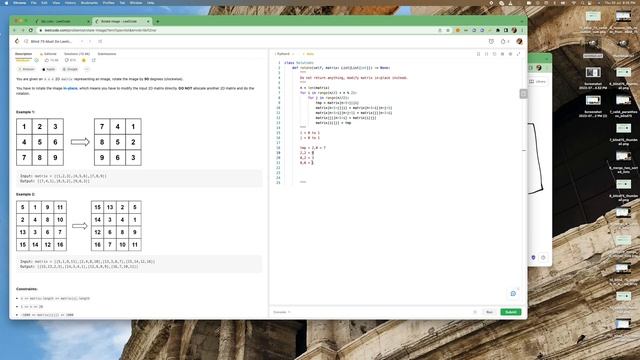Open the streak fire counter icon
This screenshot has width=640, height=360.
click(x=505, y=41)
